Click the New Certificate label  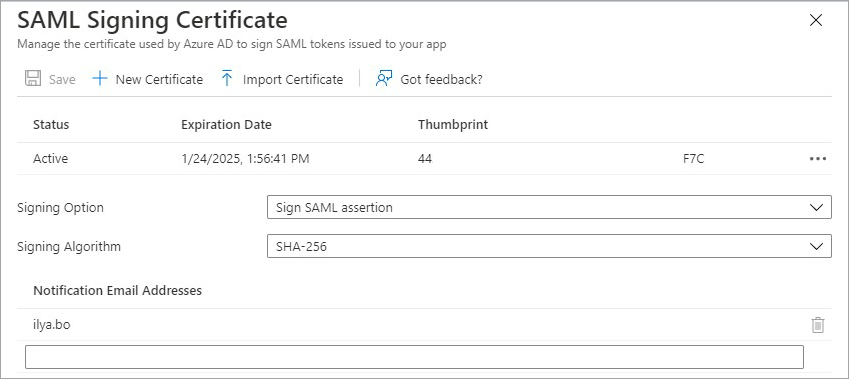159,80
